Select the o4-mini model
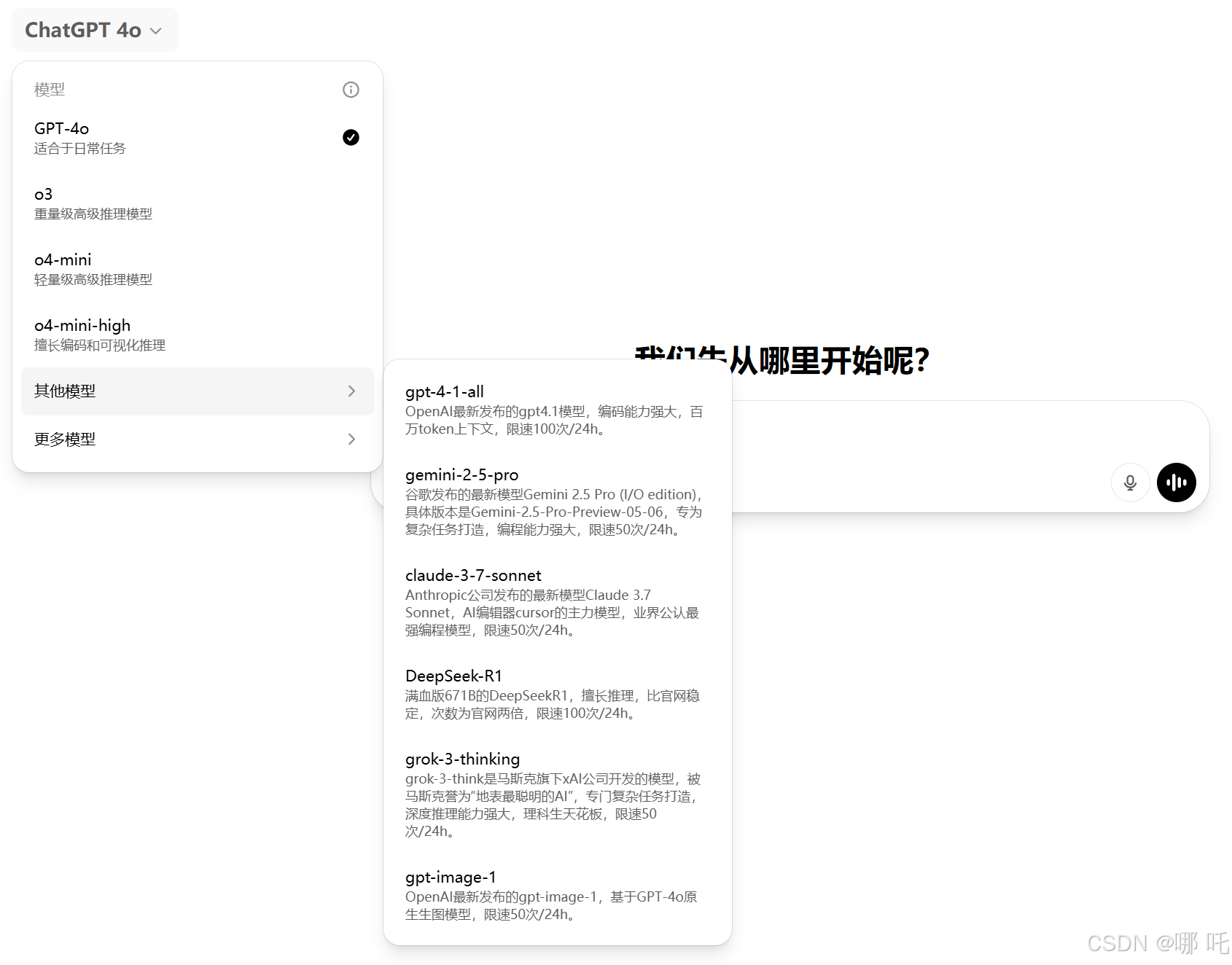This screenshot has height=965, width=1232. [x=197, y=269]
